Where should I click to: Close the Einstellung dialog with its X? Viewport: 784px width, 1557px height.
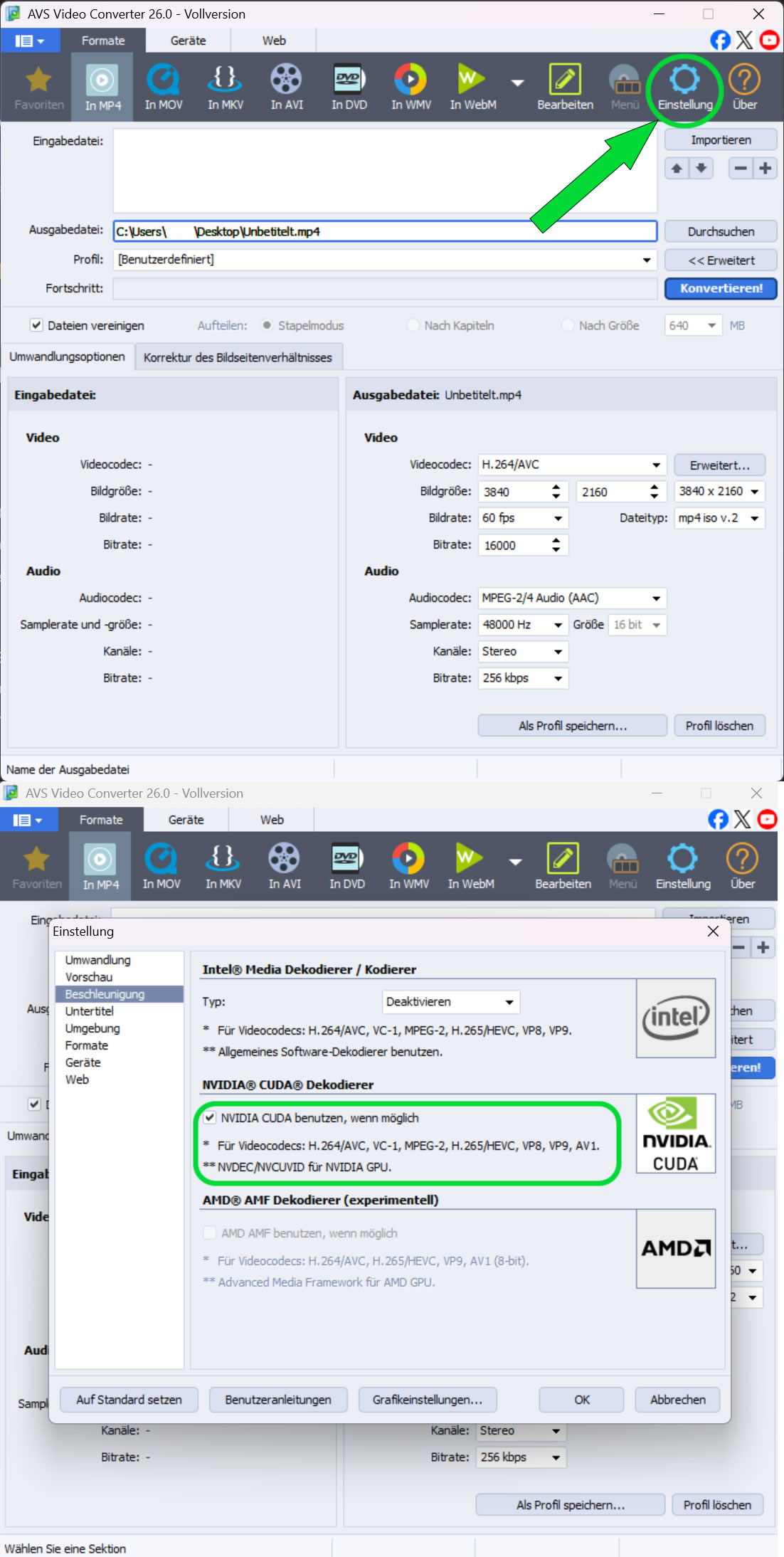713,931
